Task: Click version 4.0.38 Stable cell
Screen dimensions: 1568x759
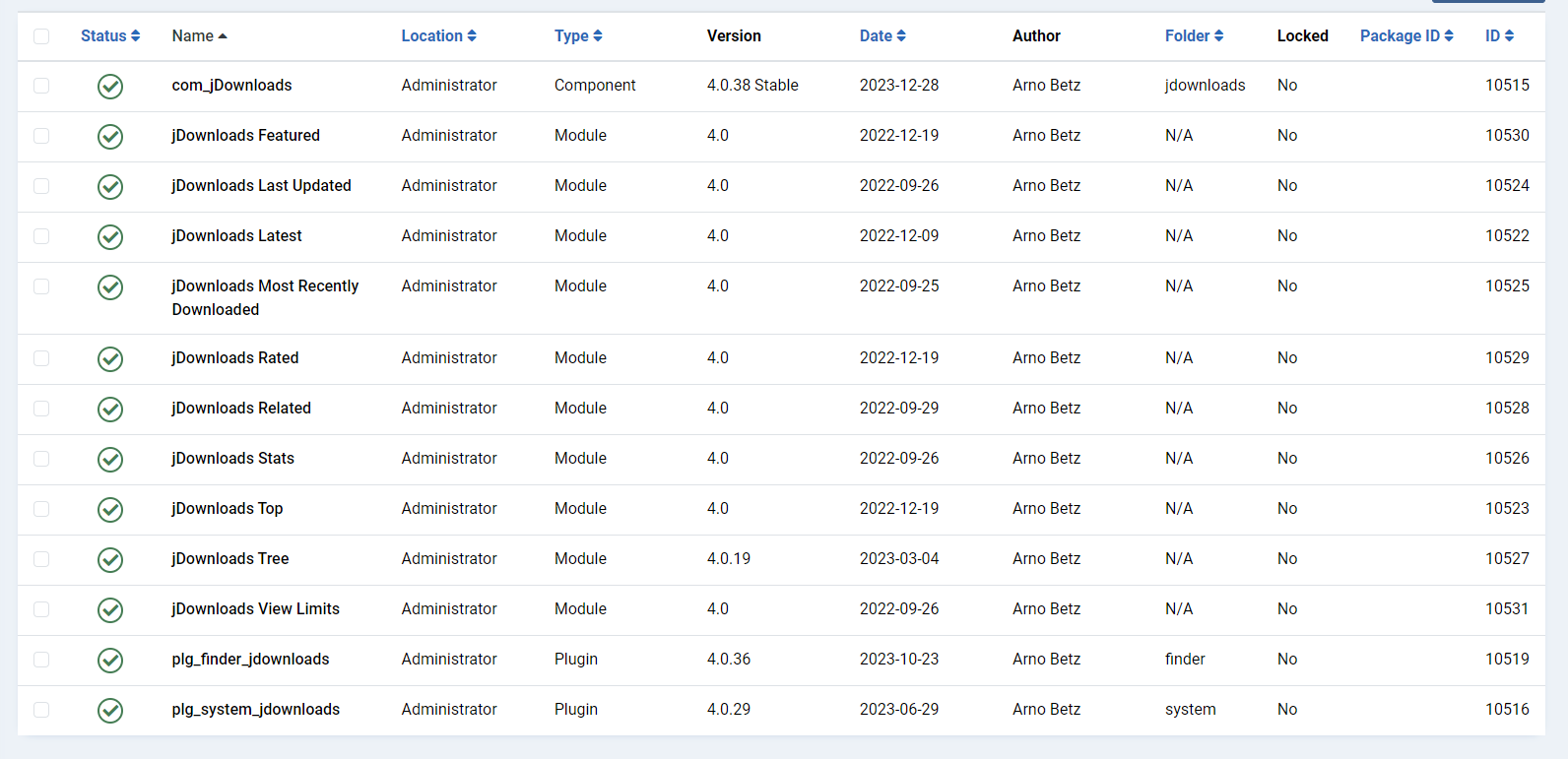Action: click(x=752, y=86)
